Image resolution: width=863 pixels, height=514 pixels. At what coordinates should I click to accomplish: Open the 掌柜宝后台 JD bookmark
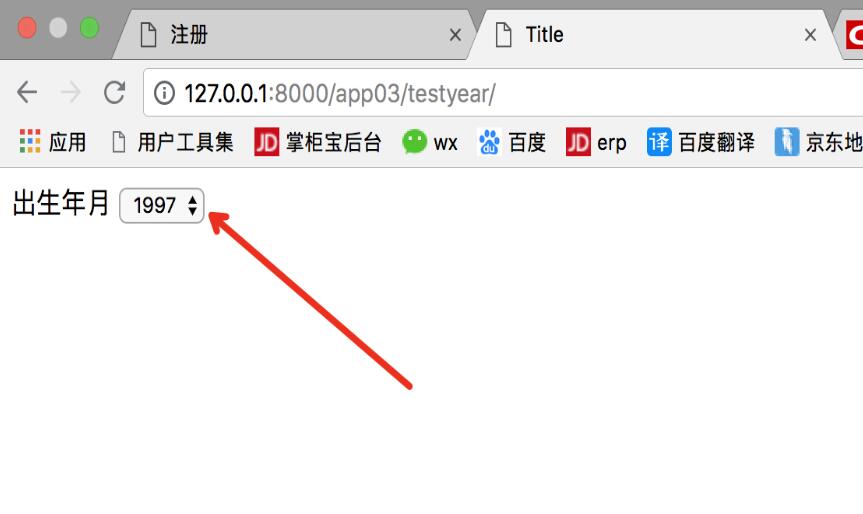coord(318,142)
